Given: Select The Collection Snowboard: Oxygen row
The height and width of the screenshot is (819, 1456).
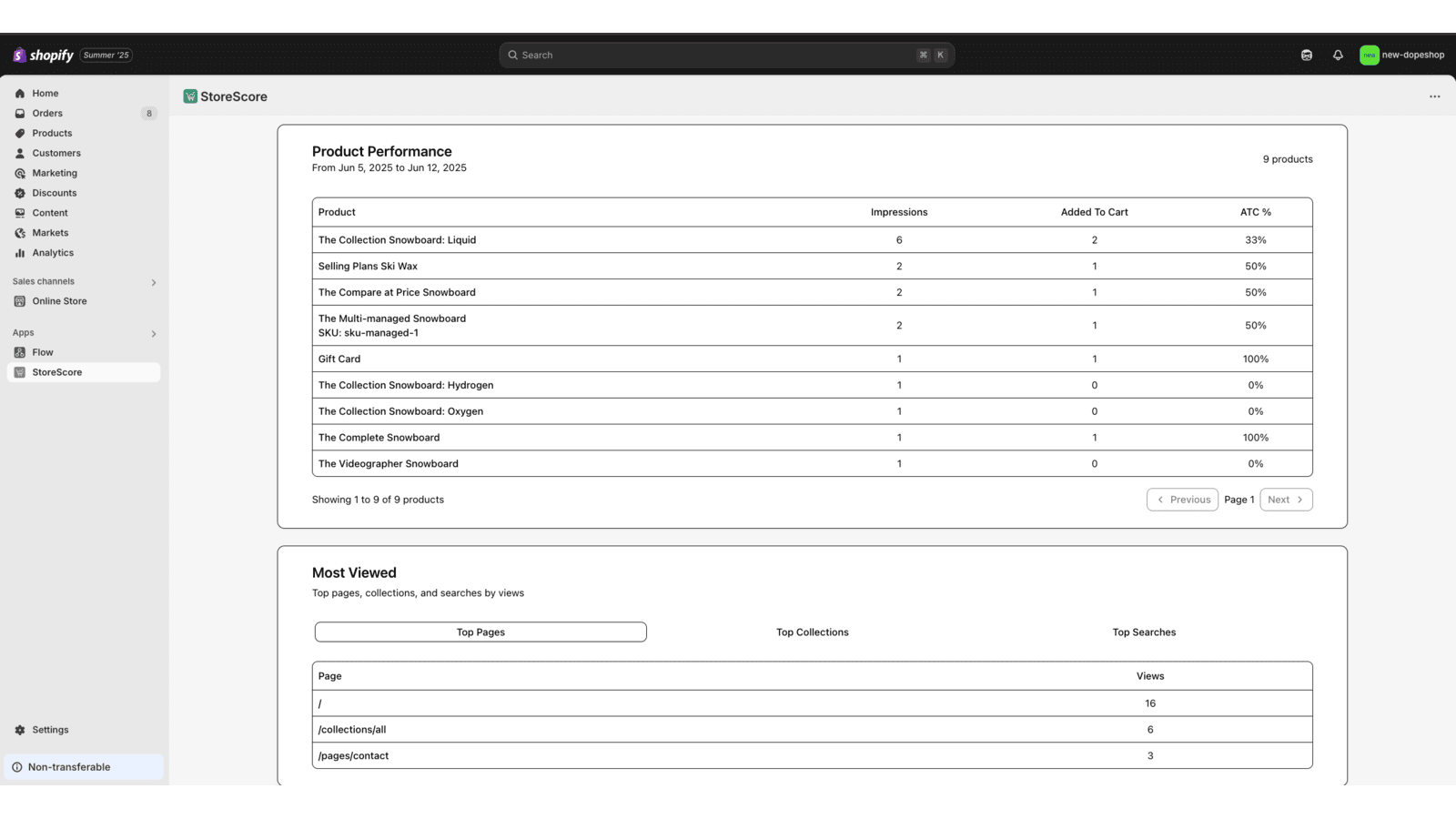Looking at the screenshot, I should point(813,411).
